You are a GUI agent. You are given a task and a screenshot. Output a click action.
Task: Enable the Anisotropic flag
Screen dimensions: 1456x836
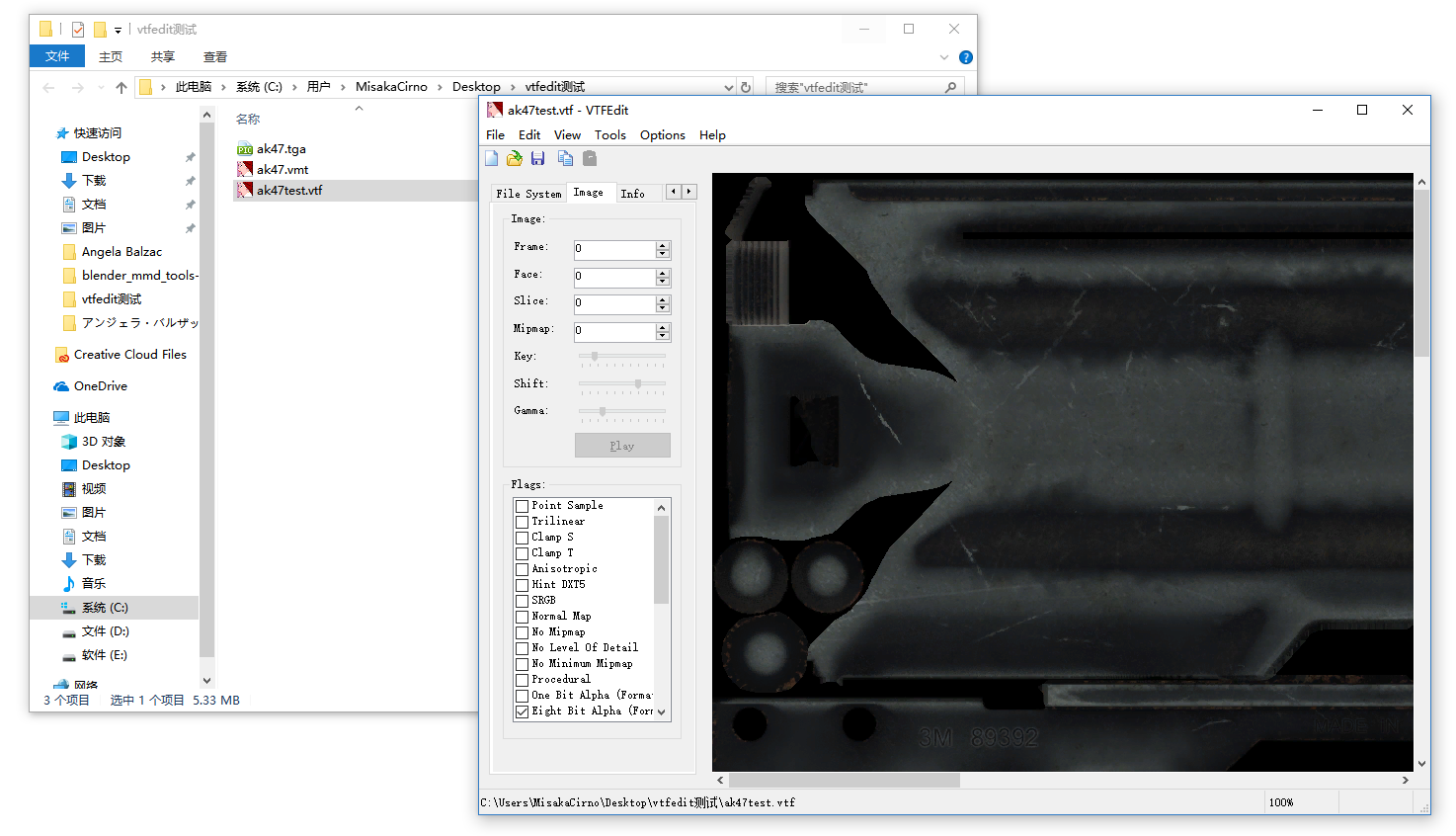click(x=522, y=569)
